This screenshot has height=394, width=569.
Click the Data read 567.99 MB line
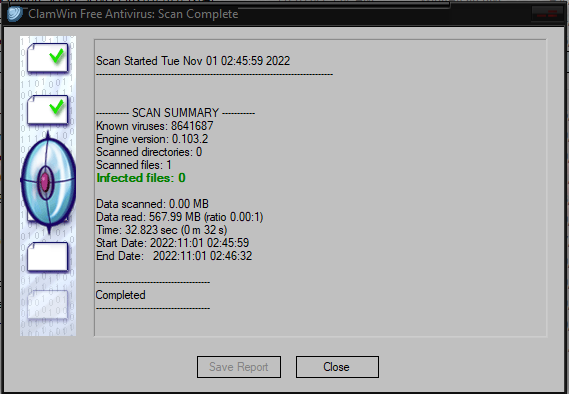180,217
